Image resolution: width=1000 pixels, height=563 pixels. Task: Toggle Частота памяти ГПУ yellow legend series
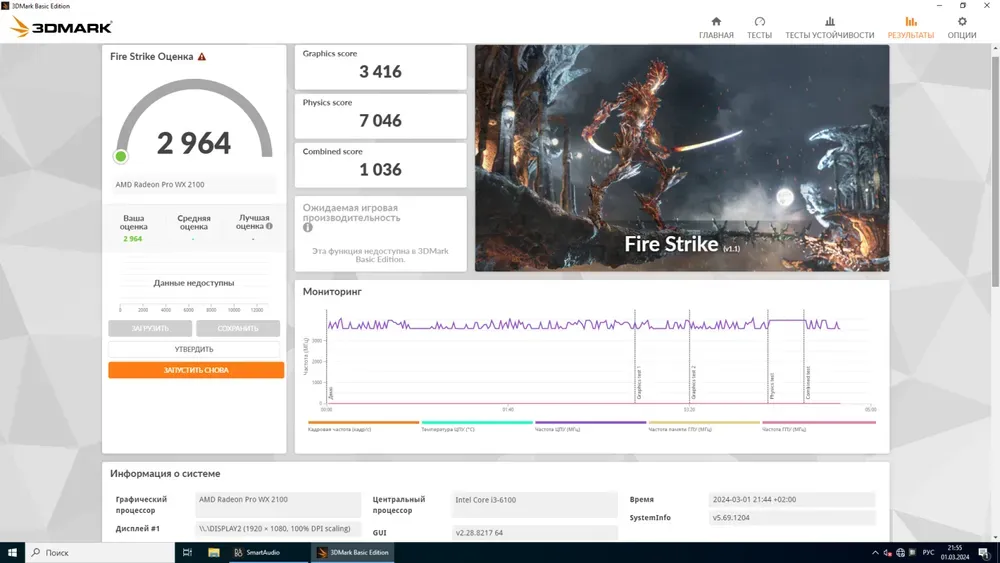pyautogui.click(x=703, y=426)
